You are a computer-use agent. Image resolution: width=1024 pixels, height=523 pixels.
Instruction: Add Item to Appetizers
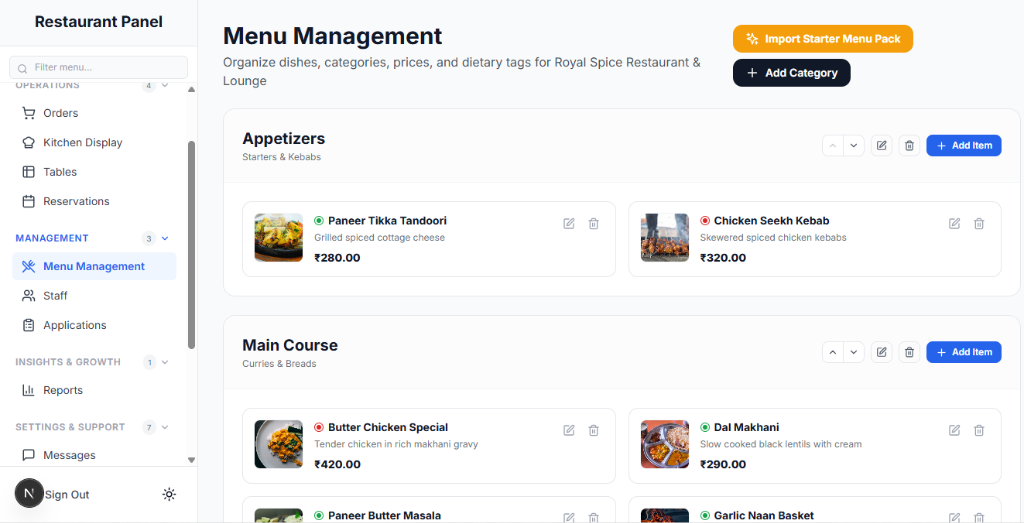(x=964, y=146)
